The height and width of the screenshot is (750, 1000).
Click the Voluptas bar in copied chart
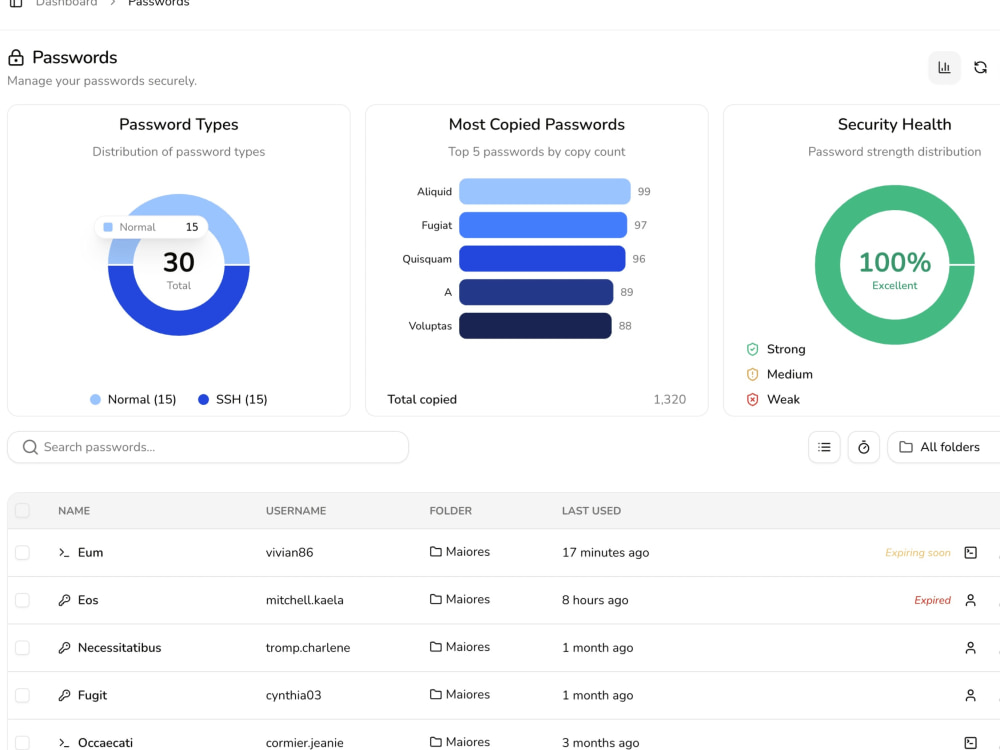coord(535,326)
